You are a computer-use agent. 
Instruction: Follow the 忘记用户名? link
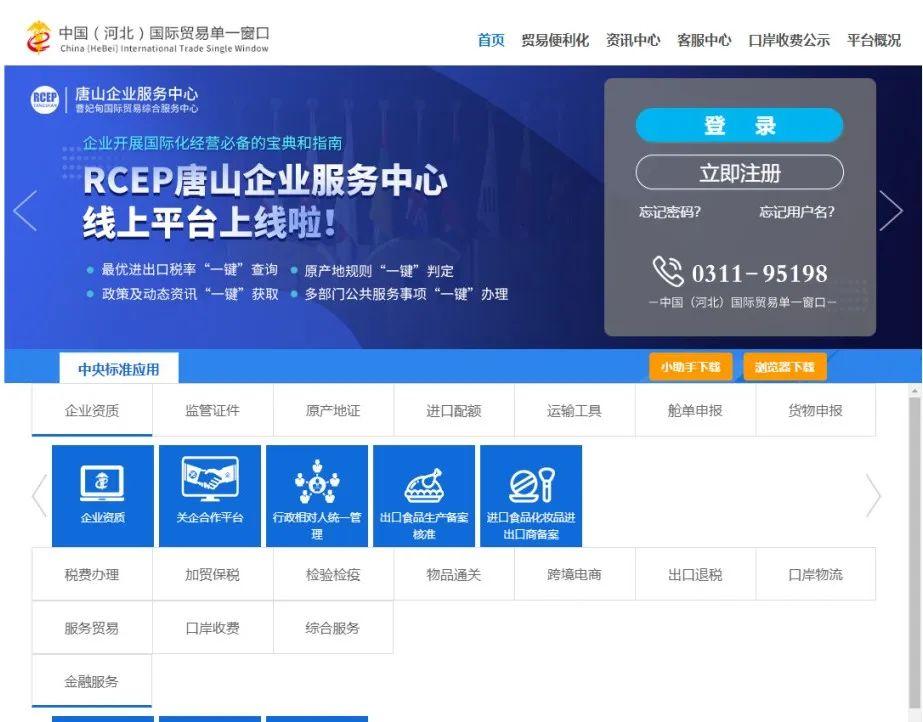click(x=796, y=211)
